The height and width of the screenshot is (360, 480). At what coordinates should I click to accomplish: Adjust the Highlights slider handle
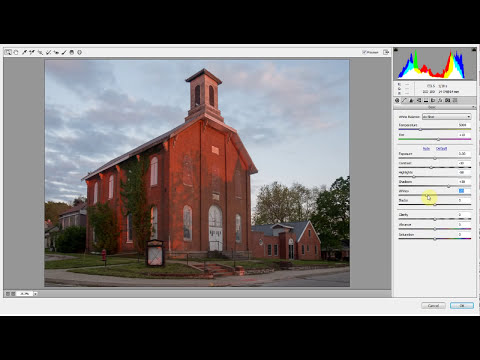(414, 177)
